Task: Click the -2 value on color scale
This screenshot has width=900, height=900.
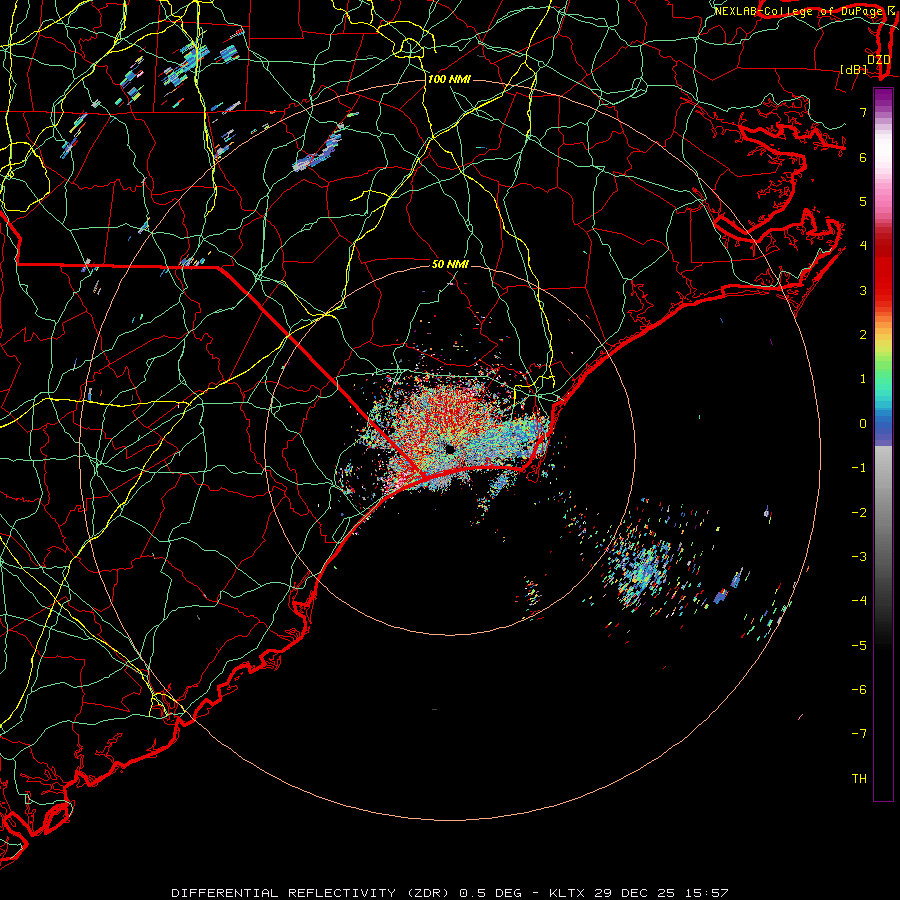Action: click(859, 512)
